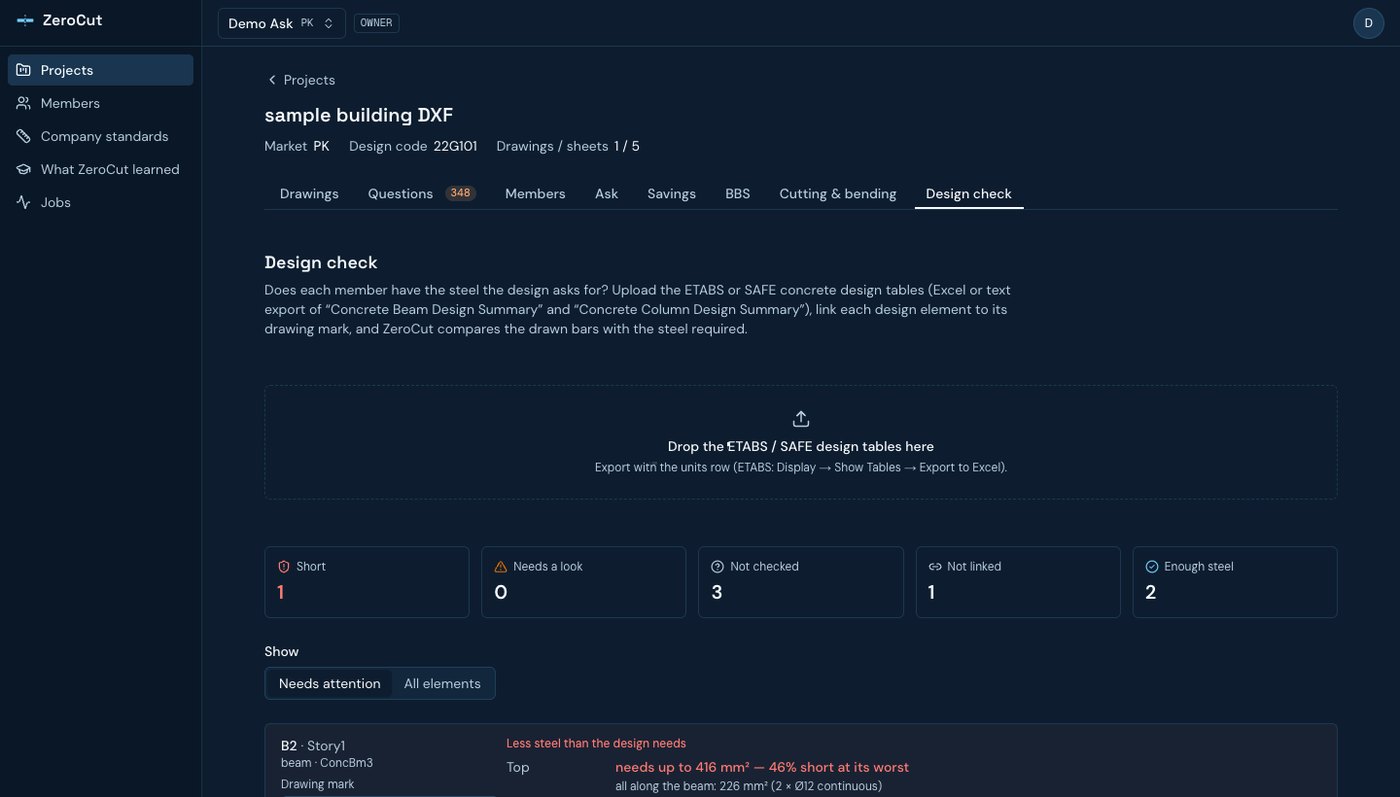Switch to the BBS tab
Image resolution: width=1400 pixels, height=797 pixels.
point(737,194)
